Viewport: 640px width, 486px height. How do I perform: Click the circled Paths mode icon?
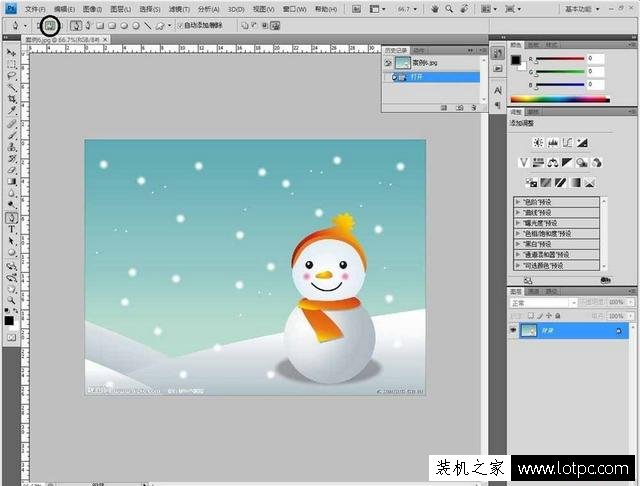50,26
